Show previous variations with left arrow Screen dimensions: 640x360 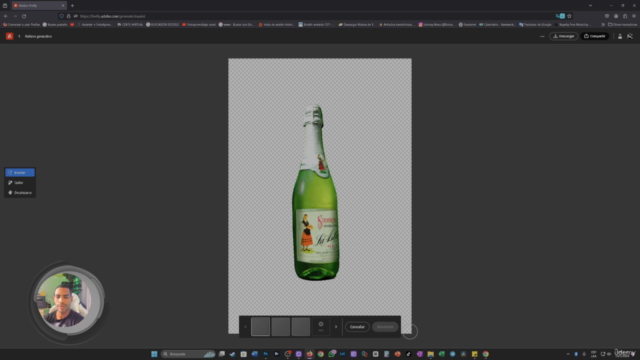point(245,327)
